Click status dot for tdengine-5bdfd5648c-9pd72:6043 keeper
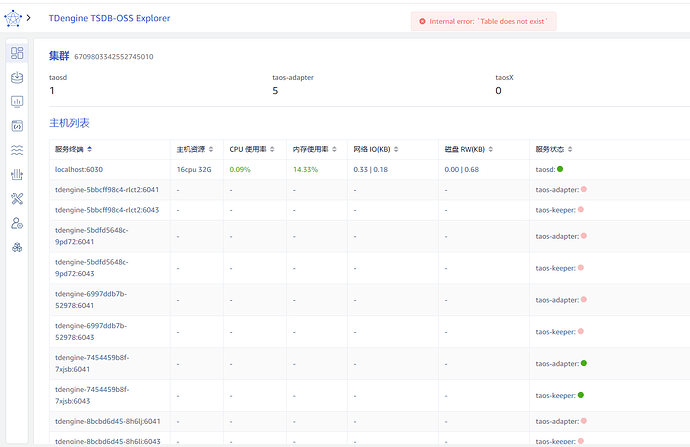 click(x=581, y=267)
